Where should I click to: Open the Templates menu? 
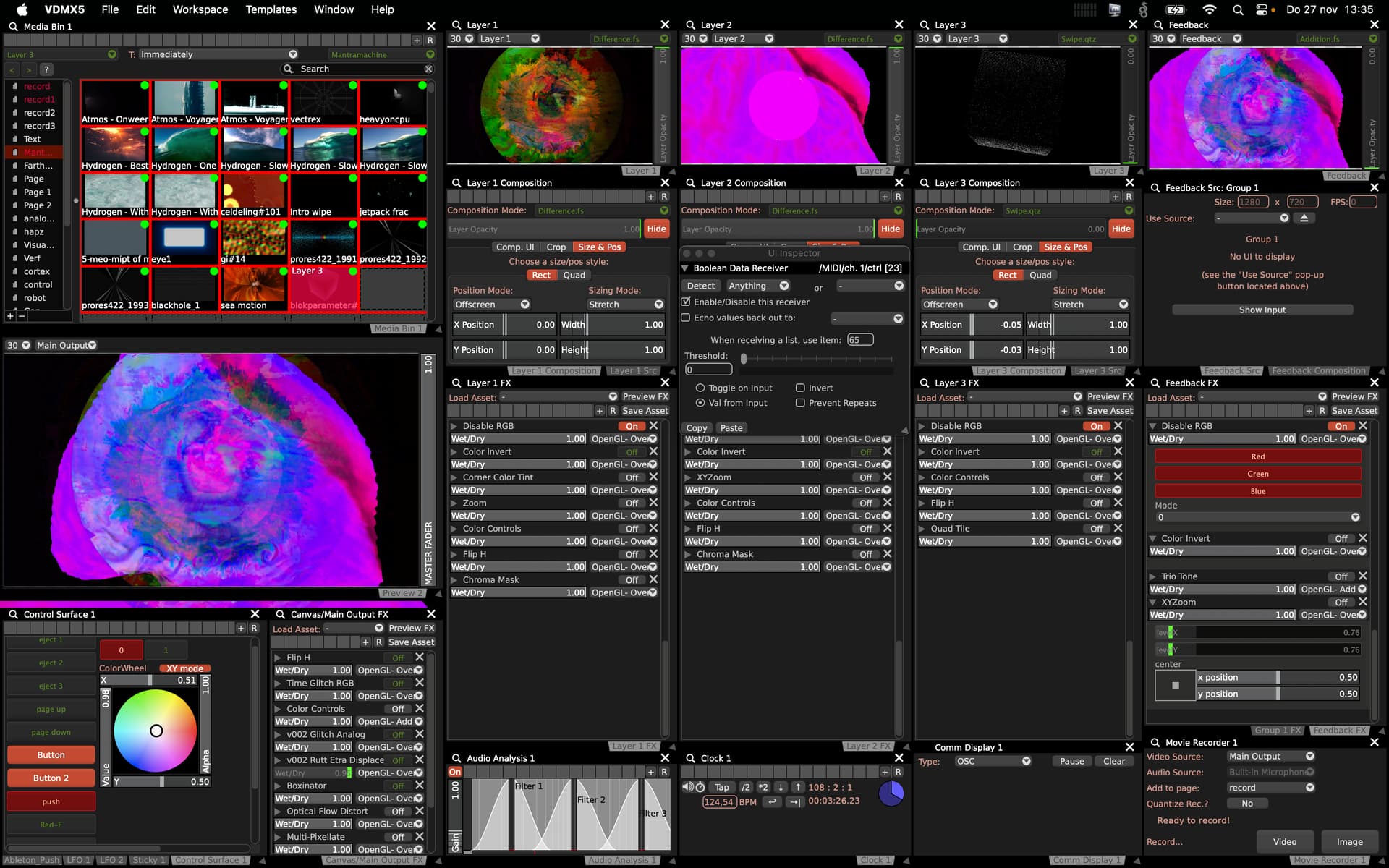pyautogui.click(x=271, y=9)
